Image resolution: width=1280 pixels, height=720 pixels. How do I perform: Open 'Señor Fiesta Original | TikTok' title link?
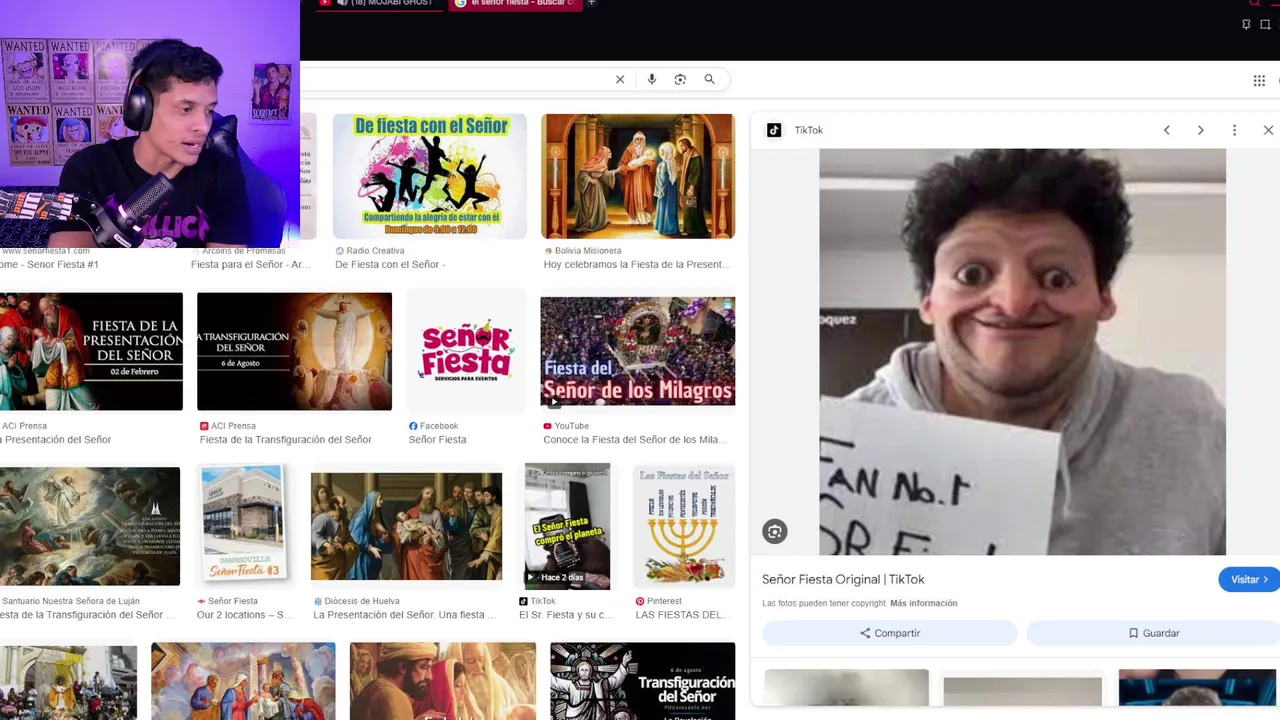(x=843, y=579)
